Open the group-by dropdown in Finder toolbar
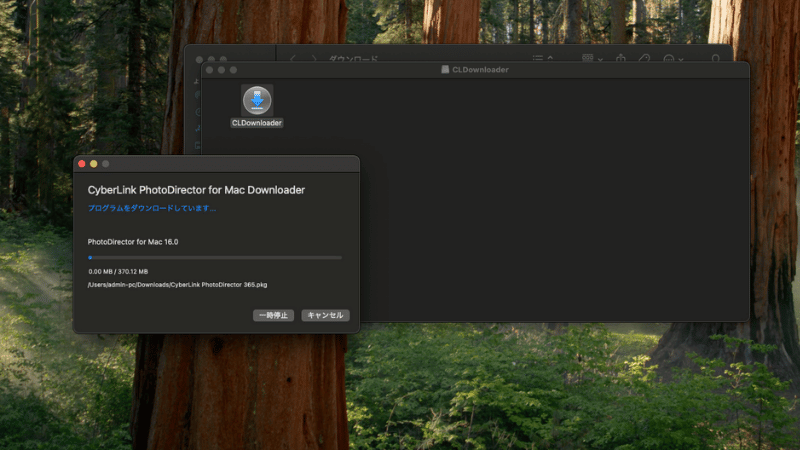The height and width of the screenshot is (450, 800). 592,58
